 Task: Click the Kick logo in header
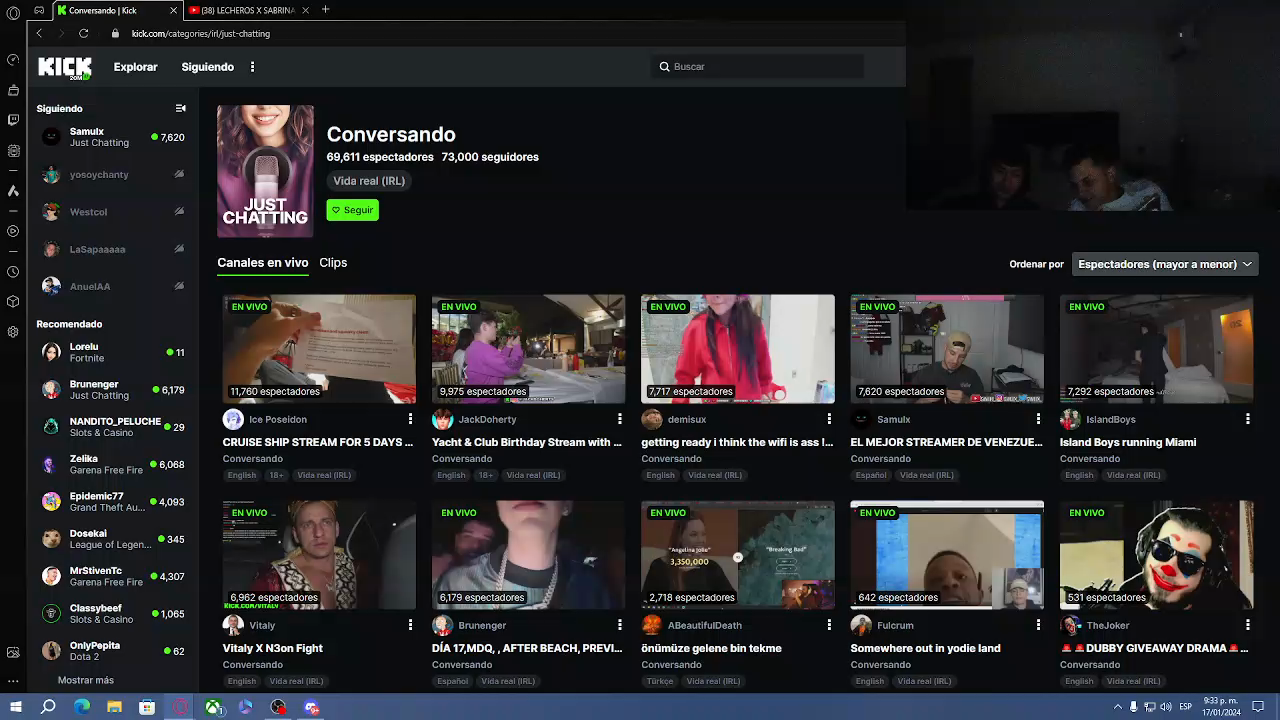[x=65, y=67]
